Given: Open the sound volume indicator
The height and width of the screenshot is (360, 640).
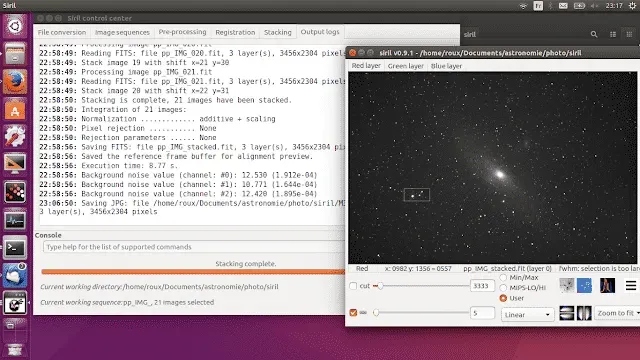Looking at the screenshot, I should [595, 6].
